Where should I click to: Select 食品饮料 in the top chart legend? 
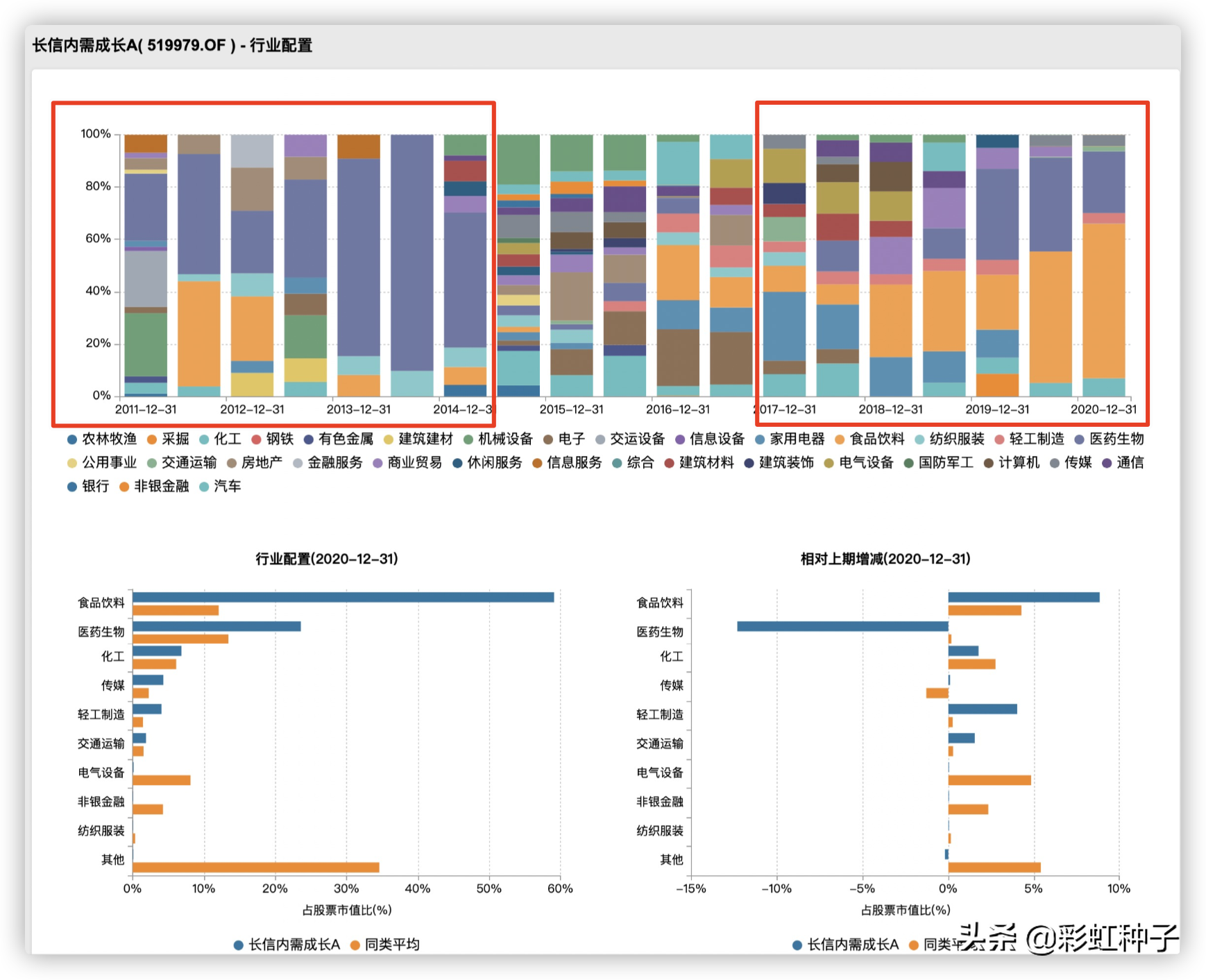click(870, 439)
